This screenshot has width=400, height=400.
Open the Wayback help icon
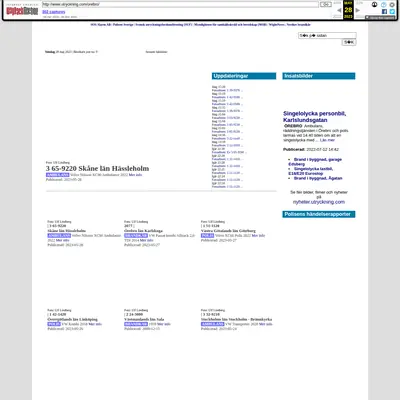pyautogui.click(x=384, y=4)
